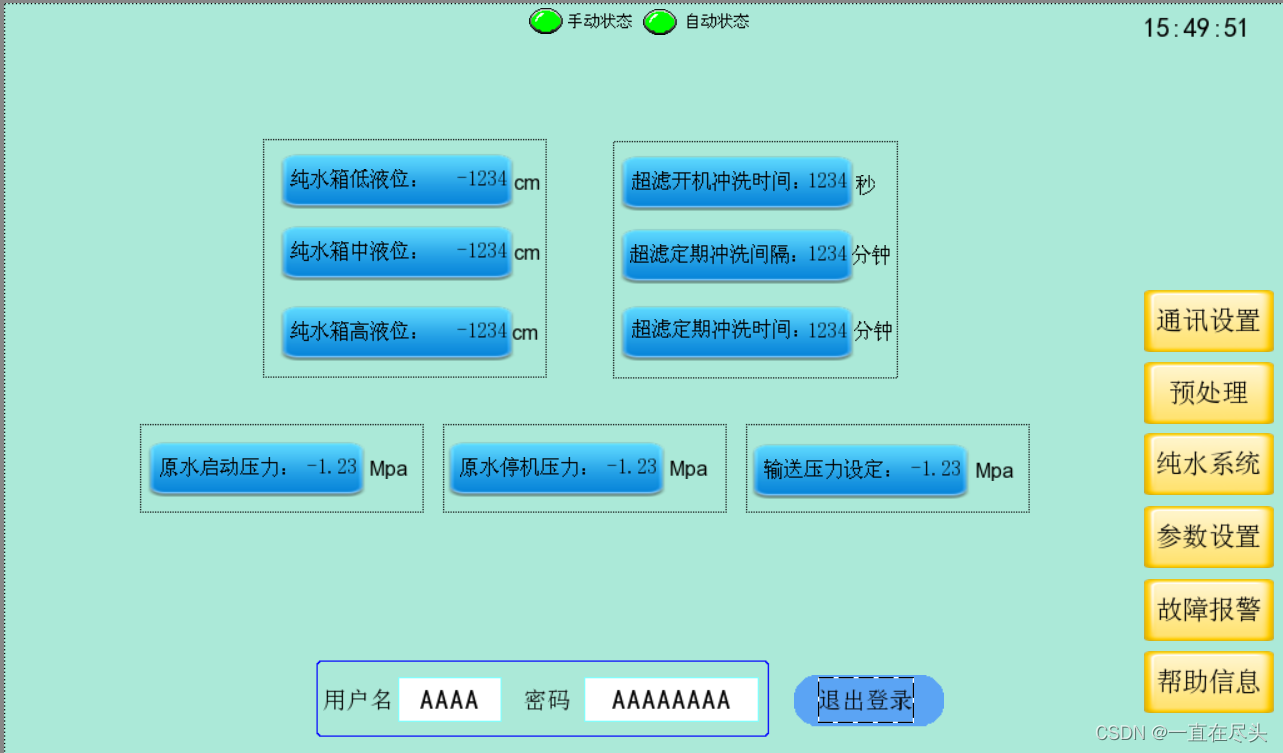
Task: Edit the 原水停机压力 value field
Action: tap(556, 468)
